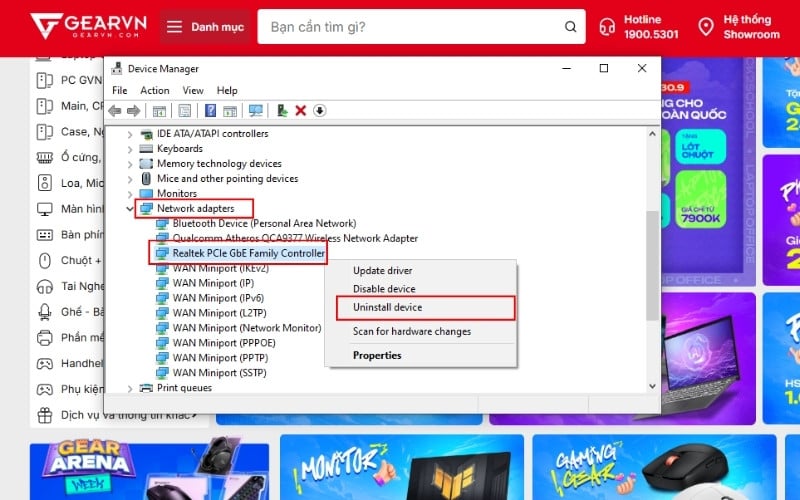The image size is (800, 500).
Task: Click the down-arrow toolbar icon
Action: pos(319,111)
